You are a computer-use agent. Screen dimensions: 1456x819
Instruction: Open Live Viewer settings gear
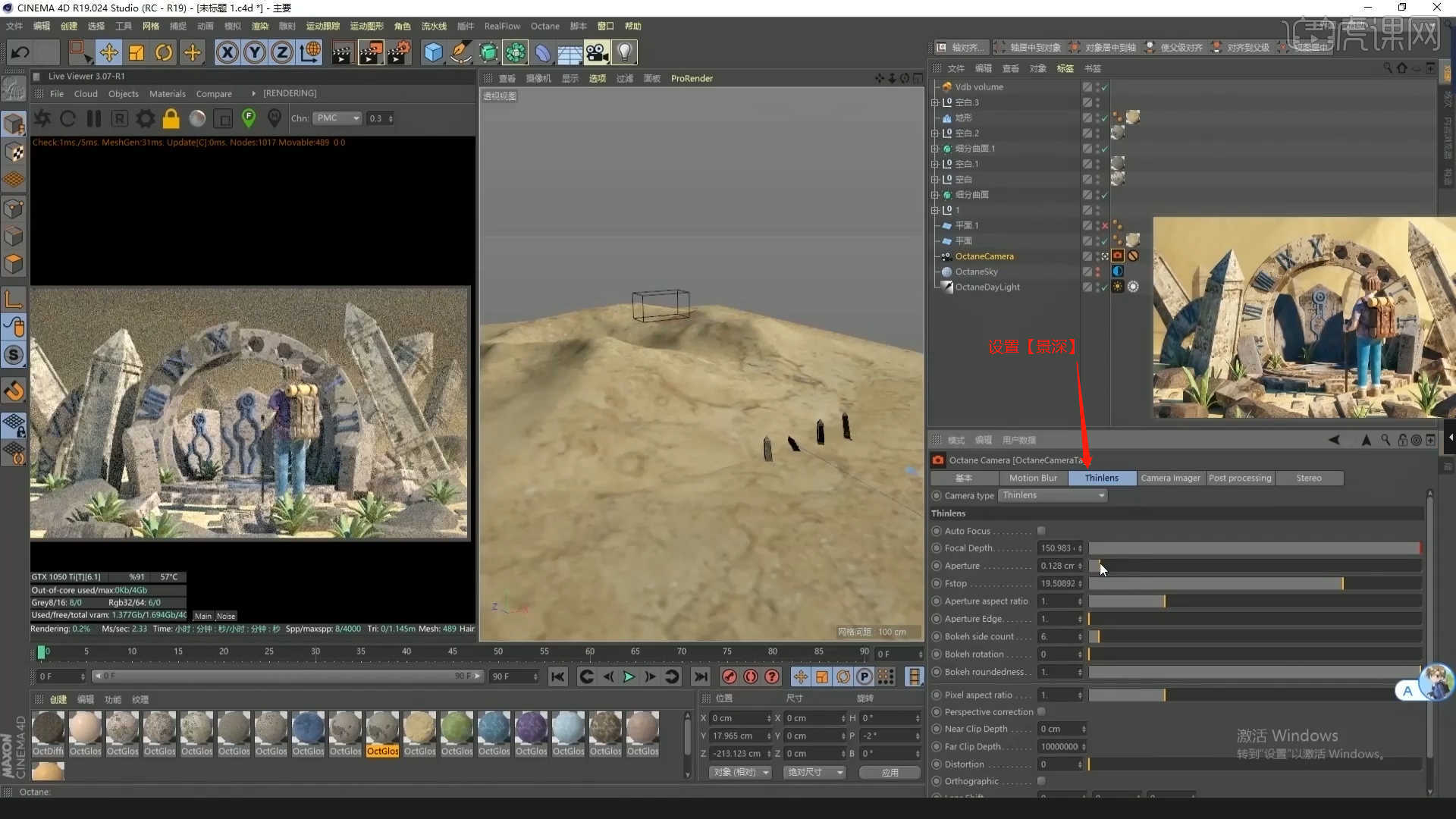145,118
